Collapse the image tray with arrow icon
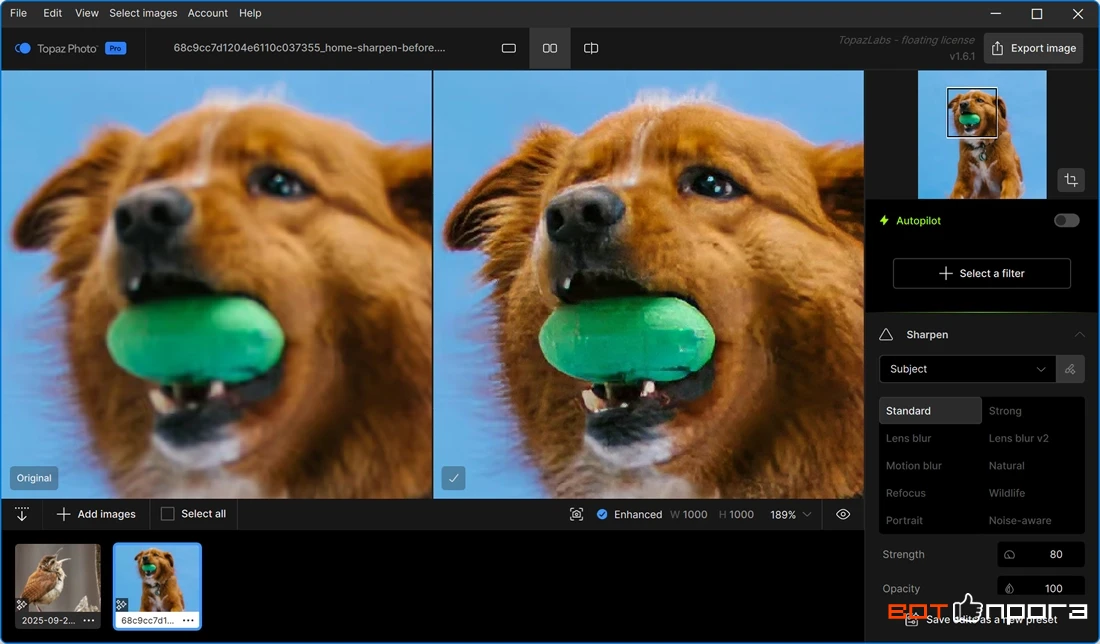 click(x=22, y=514)
